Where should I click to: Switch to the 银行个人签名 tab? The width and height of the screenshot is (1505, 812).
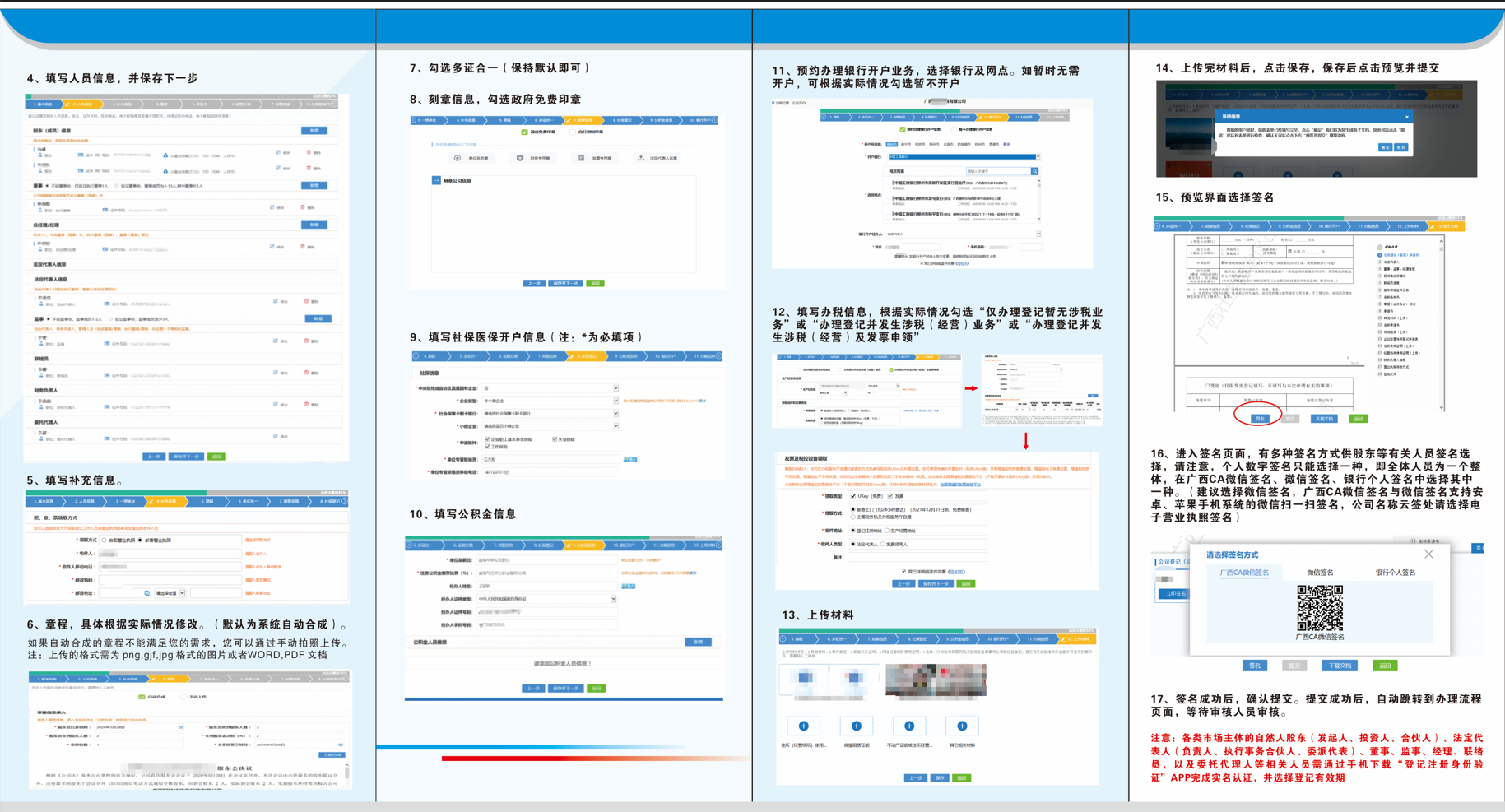point(1395,573)
